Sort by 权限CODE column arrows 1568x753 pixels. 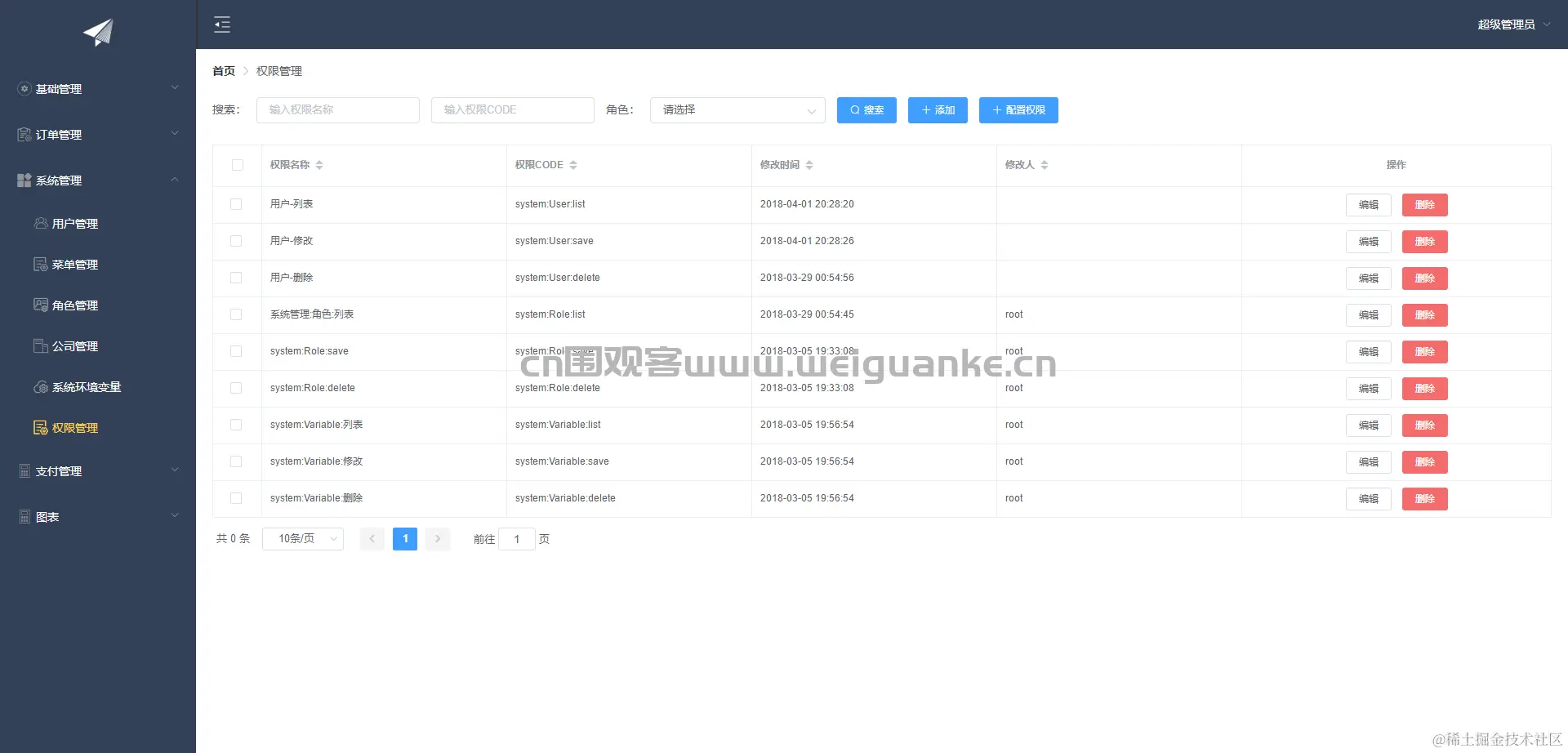click(573, 165)
